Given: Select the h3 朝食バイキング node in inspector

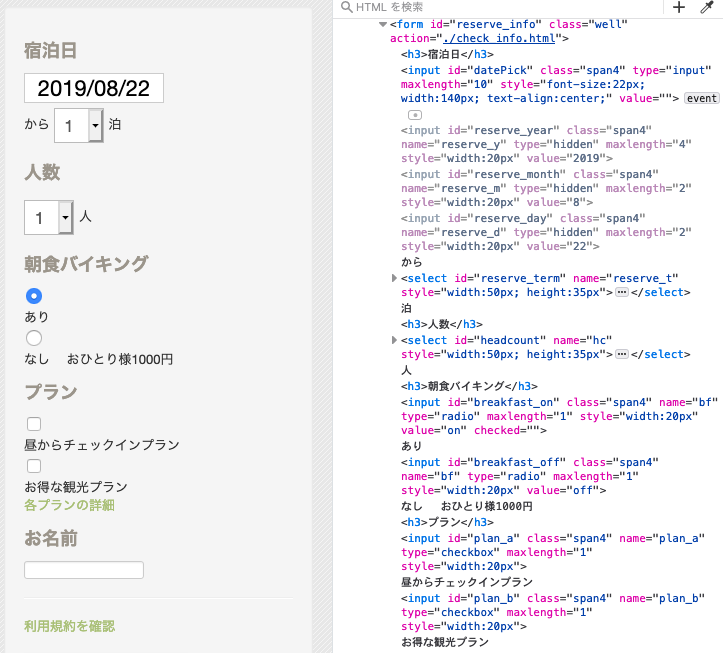Looking at the screenshot, I should [x=469, y=386].
